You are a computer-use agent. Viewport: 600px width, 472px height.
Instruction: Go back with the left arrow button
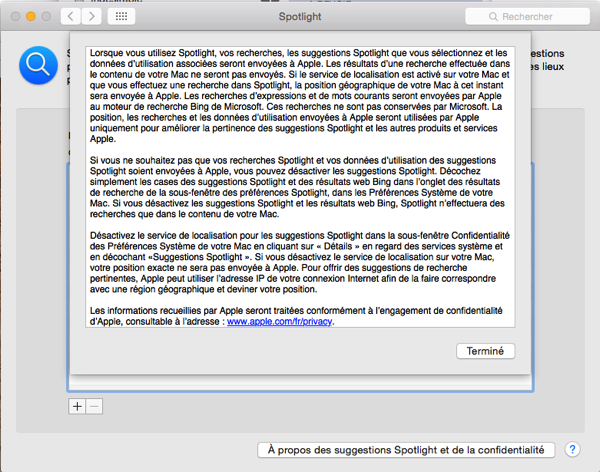click(x=71, y=17)
